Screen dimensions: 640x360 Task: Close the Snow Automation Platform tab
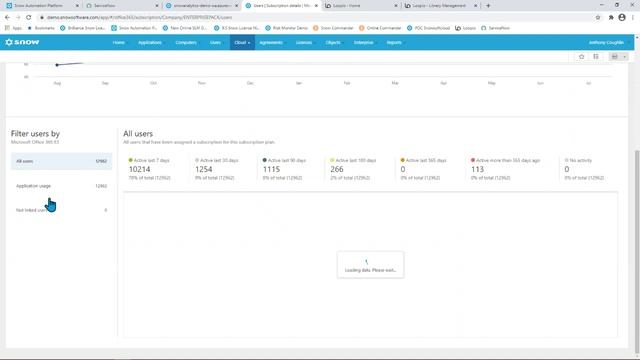pyautogui.click(x=77, y=6)
